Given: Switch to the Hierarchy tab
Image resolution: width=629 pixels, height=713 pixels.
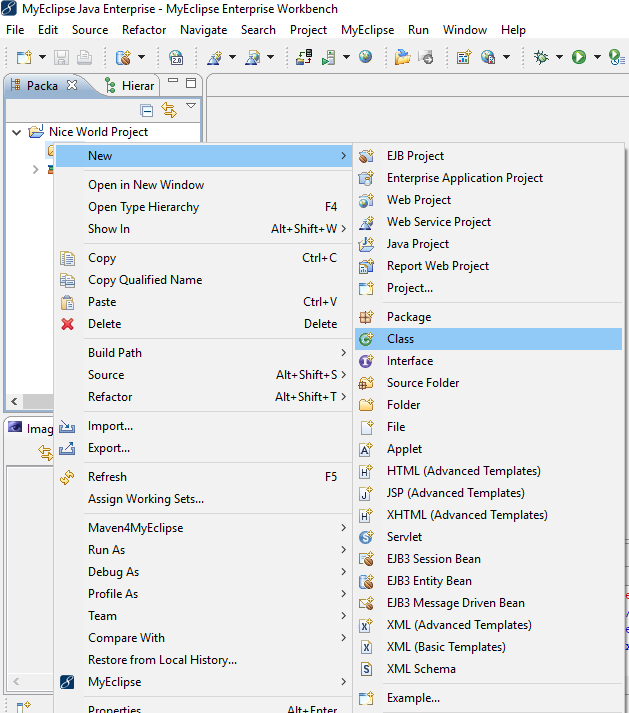Looking at the screenshot, I should 130,85.
